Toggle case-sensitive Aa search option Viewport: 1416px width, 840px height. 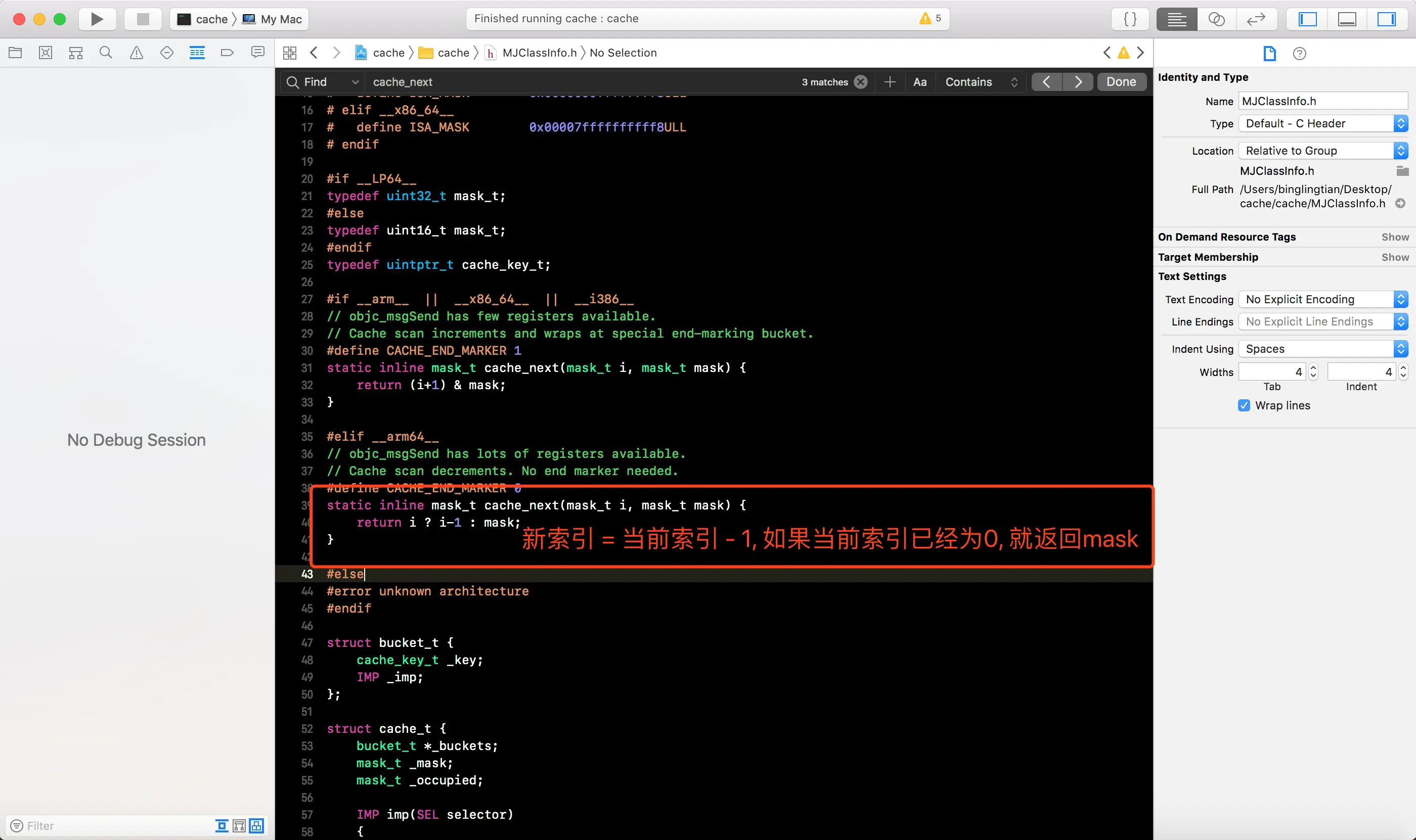point(920,82)
